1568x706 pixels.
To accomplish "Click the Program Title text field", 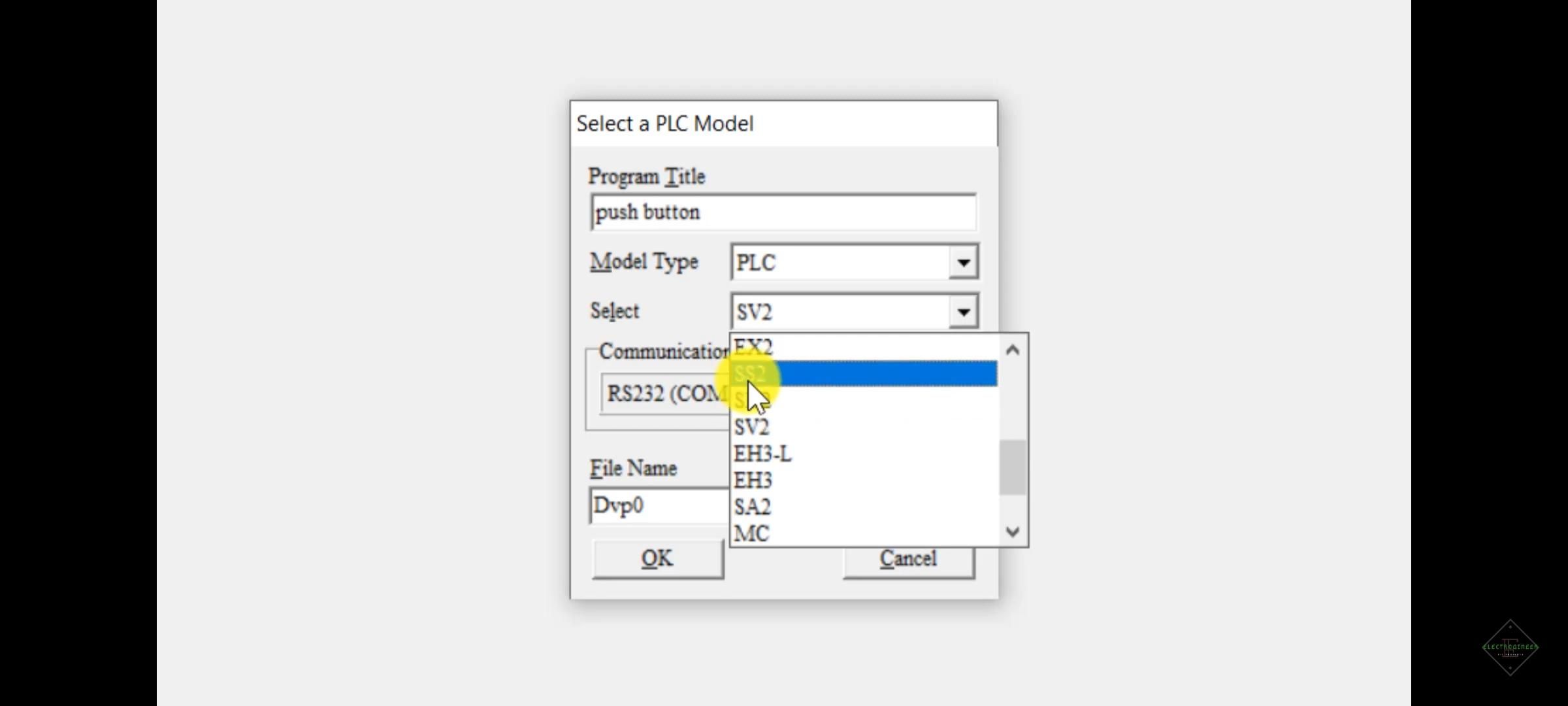I will [783, 212].
